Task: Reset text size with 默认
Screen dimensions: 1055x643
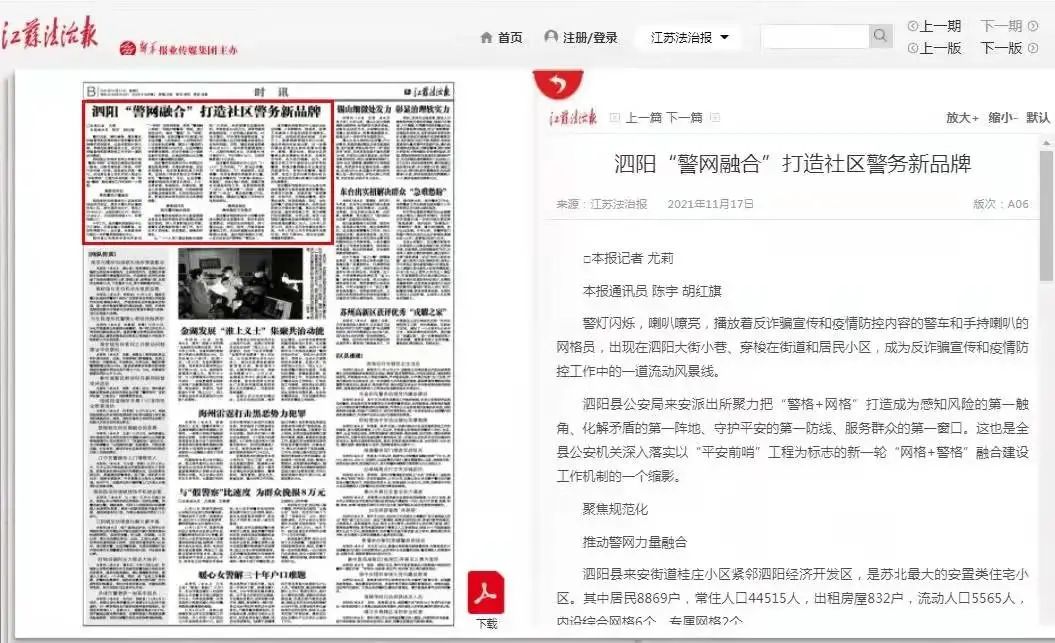Action: click(x=1038, y=118)
